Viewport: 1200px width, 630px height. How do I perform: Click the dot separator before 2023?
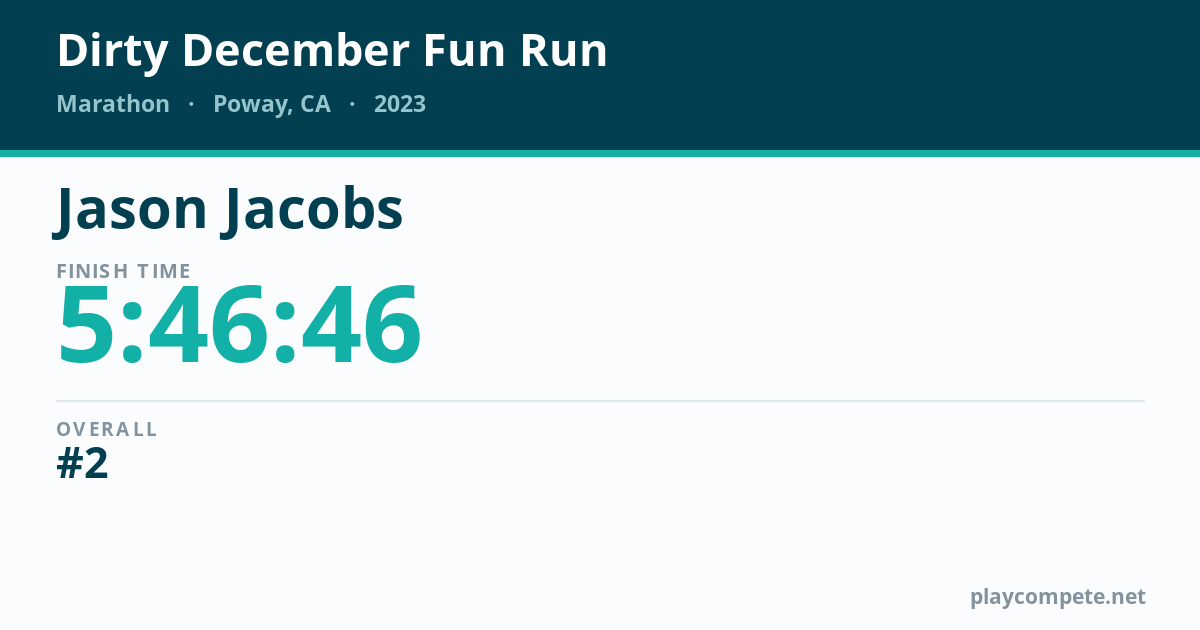click(x=352, y=104)
